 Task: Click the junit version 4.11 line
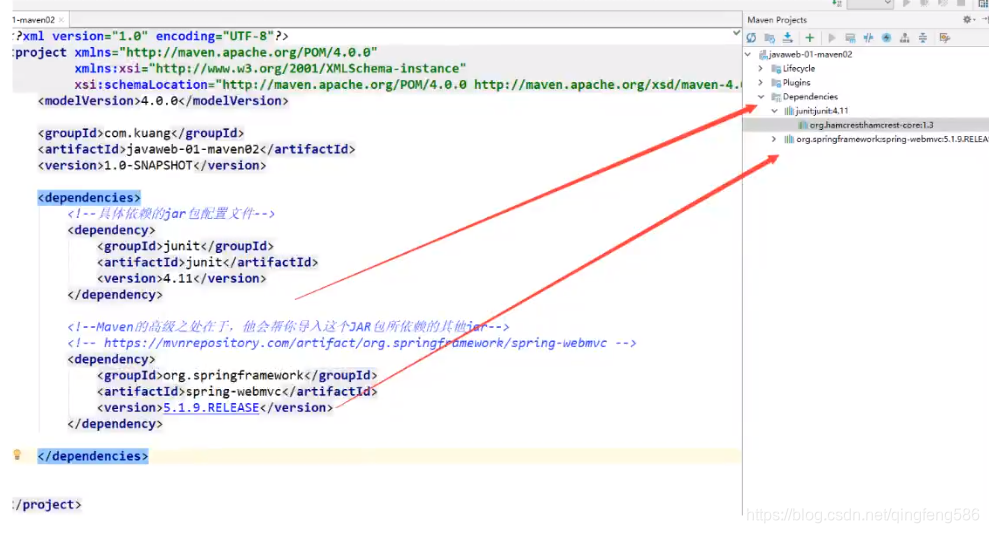[182, 278]
